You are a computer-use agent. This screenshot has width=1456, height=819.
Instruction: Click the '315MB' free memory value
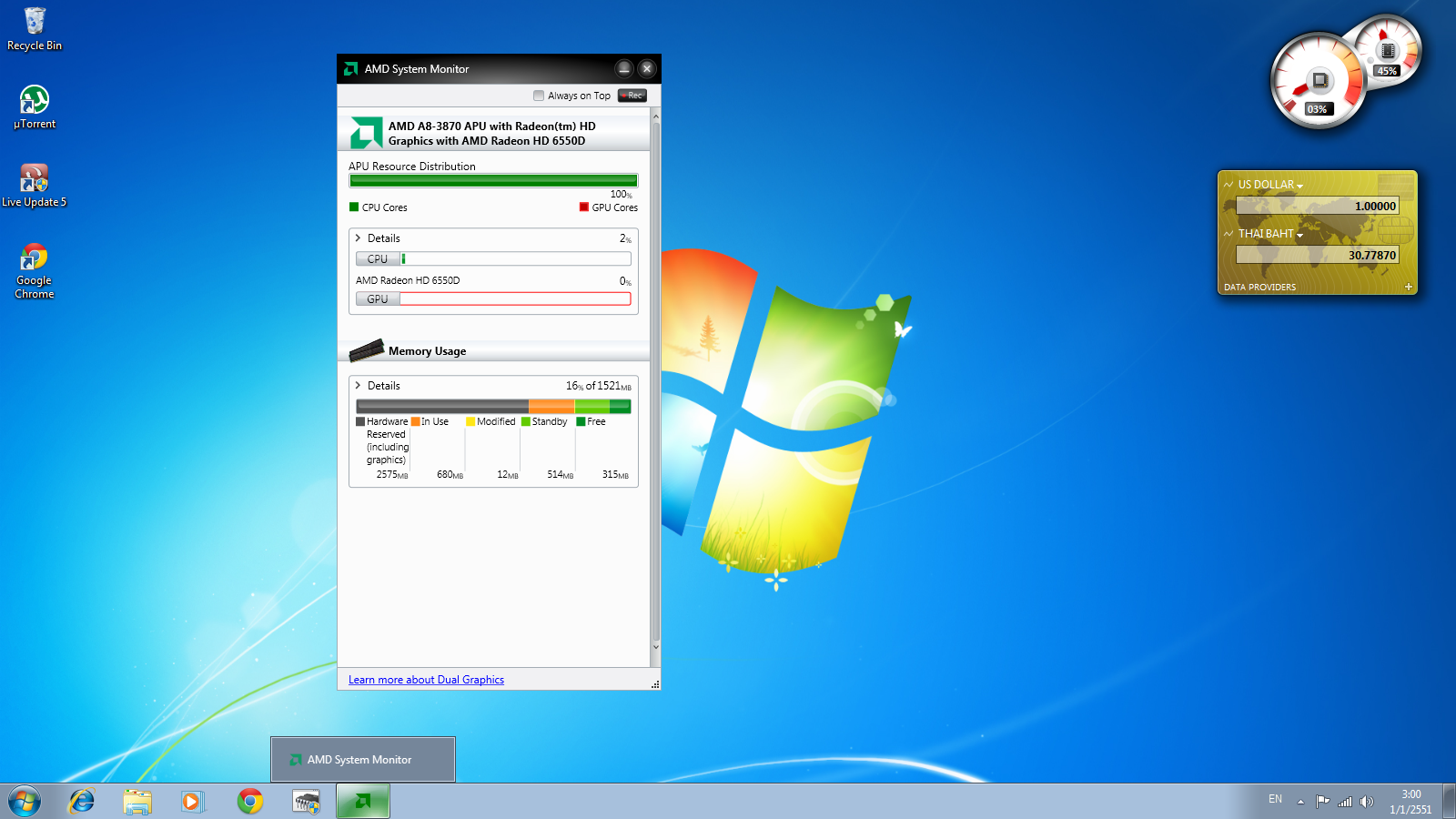tap(615, 475)
